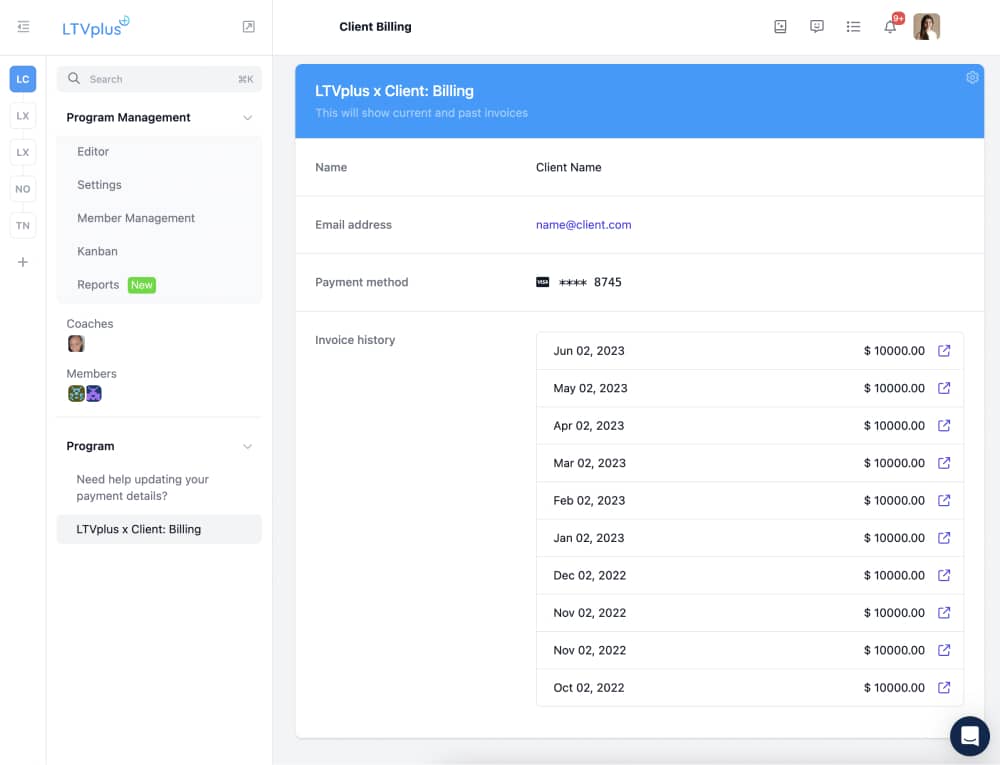The height and width of the screenshot is (765, 1000).
Task: Open the Mar 02, 2023 invoice link icon
Action: click(944, 463)
